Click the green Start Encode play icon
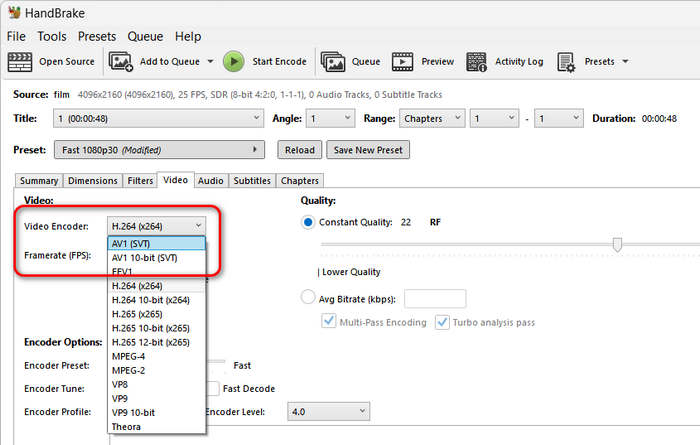Screen dimensions: 700x445 pyautogui.click(x=233, y=62)
